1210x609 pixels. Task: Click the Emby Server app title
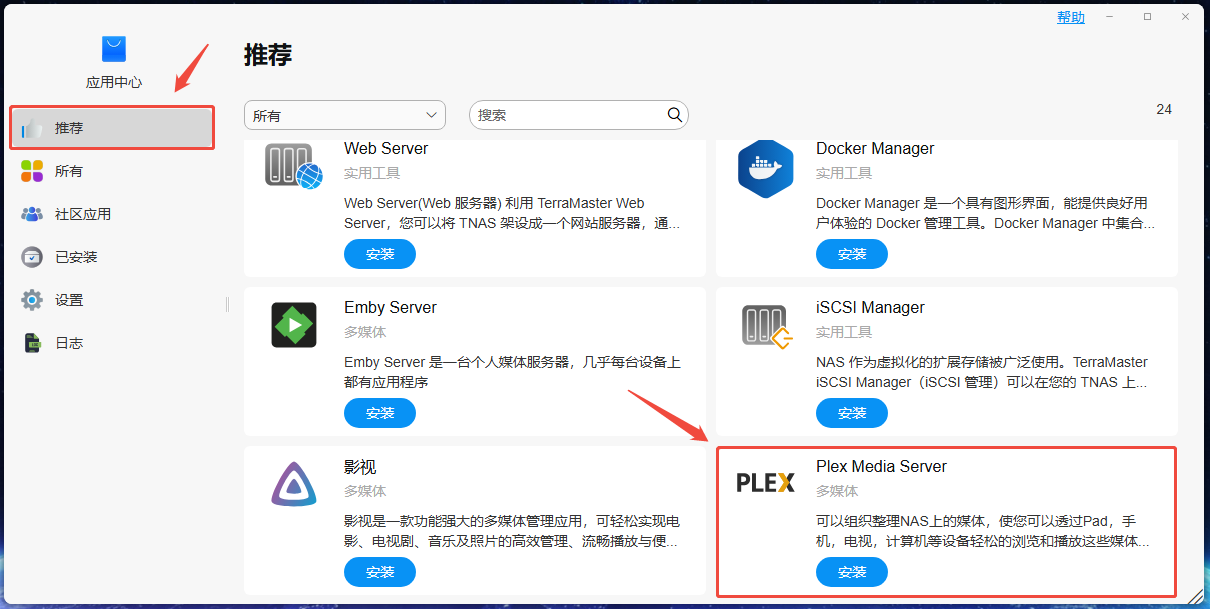click(390, 307)
